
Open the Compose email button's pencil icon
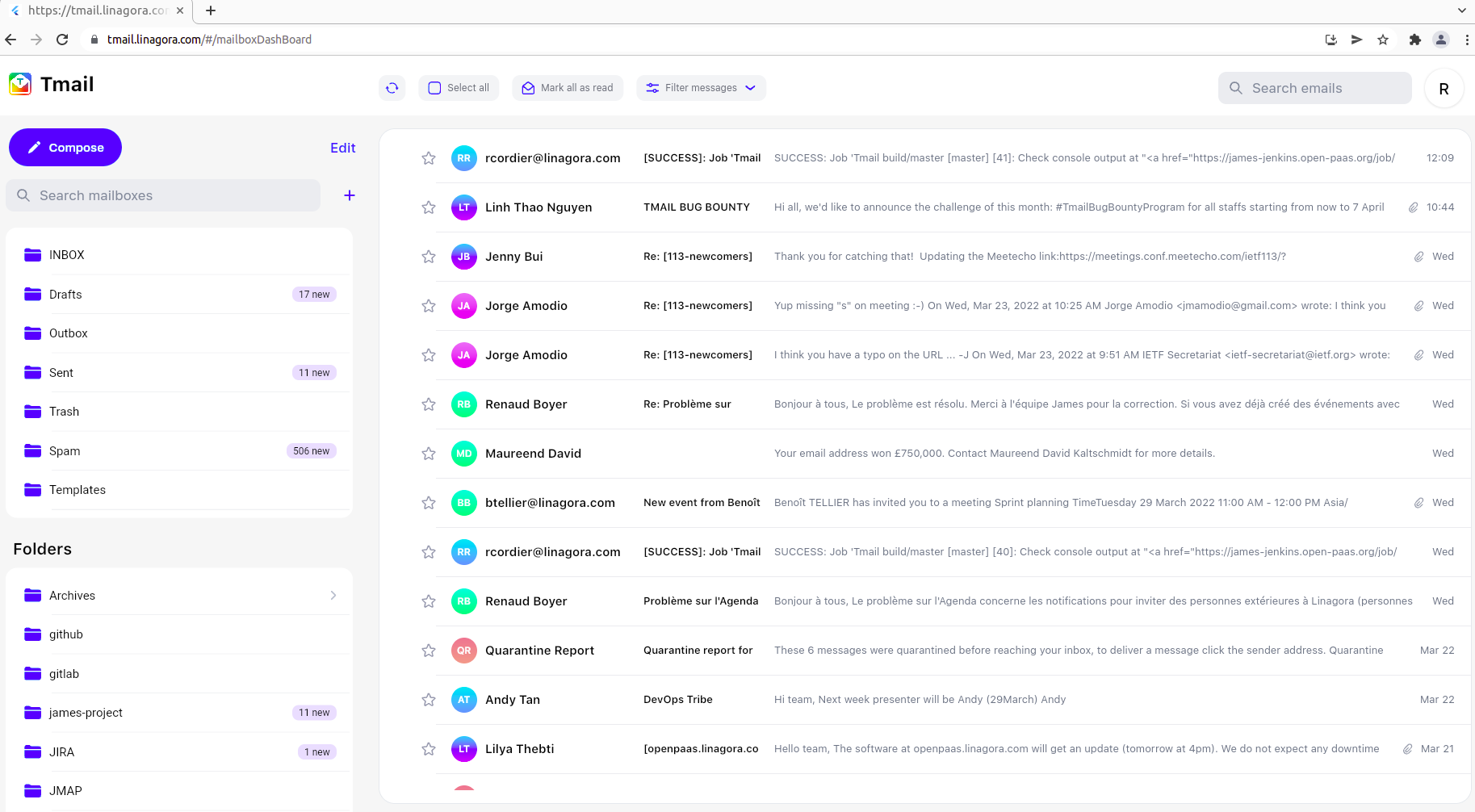pyautogui.click(x=35, y=147)
